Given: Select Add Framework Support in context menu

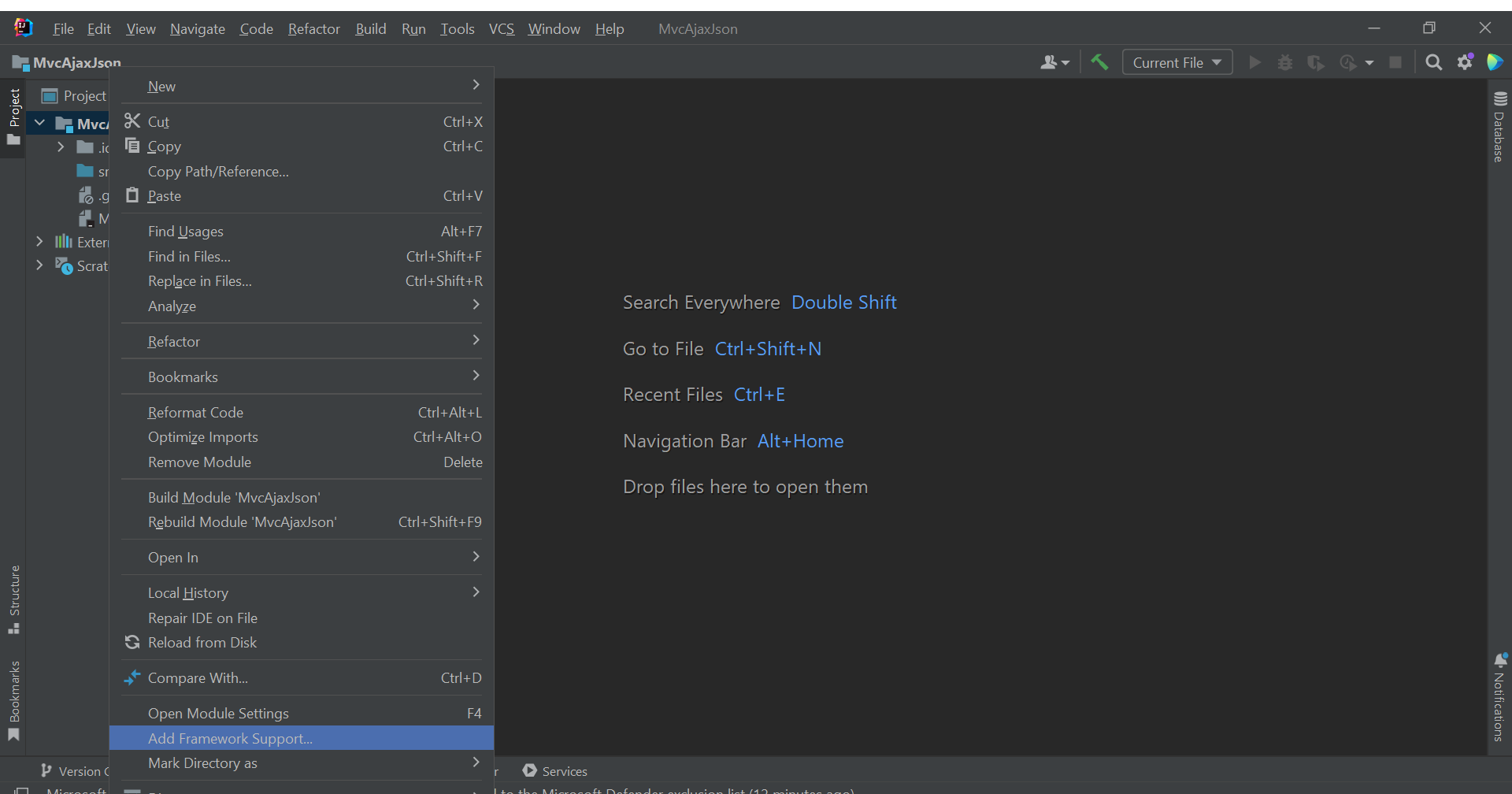Looking at the screenshot, I should tap(230, 738).
